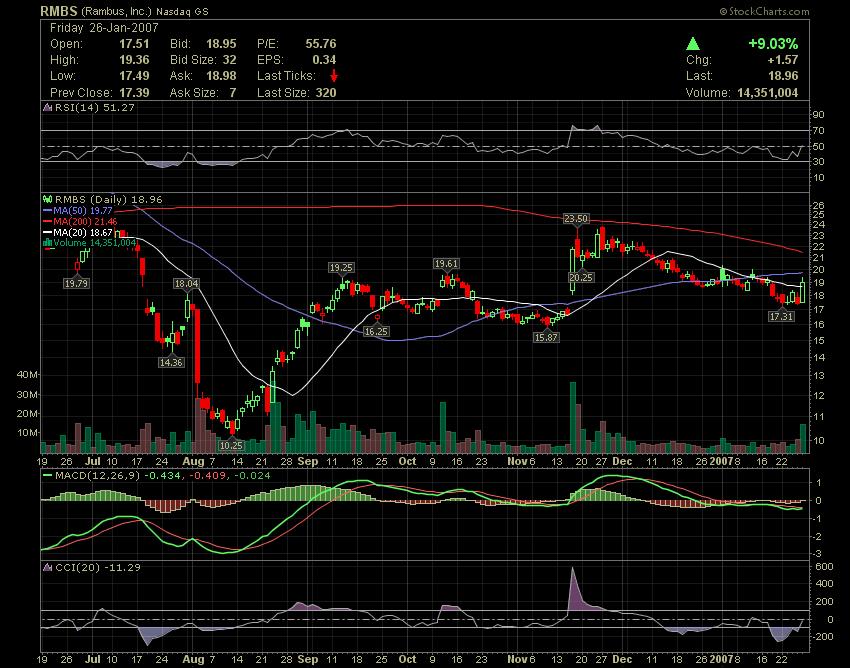Click the header Volume value 14,351,004
This screenshot has width=850, height=668.
768,92
